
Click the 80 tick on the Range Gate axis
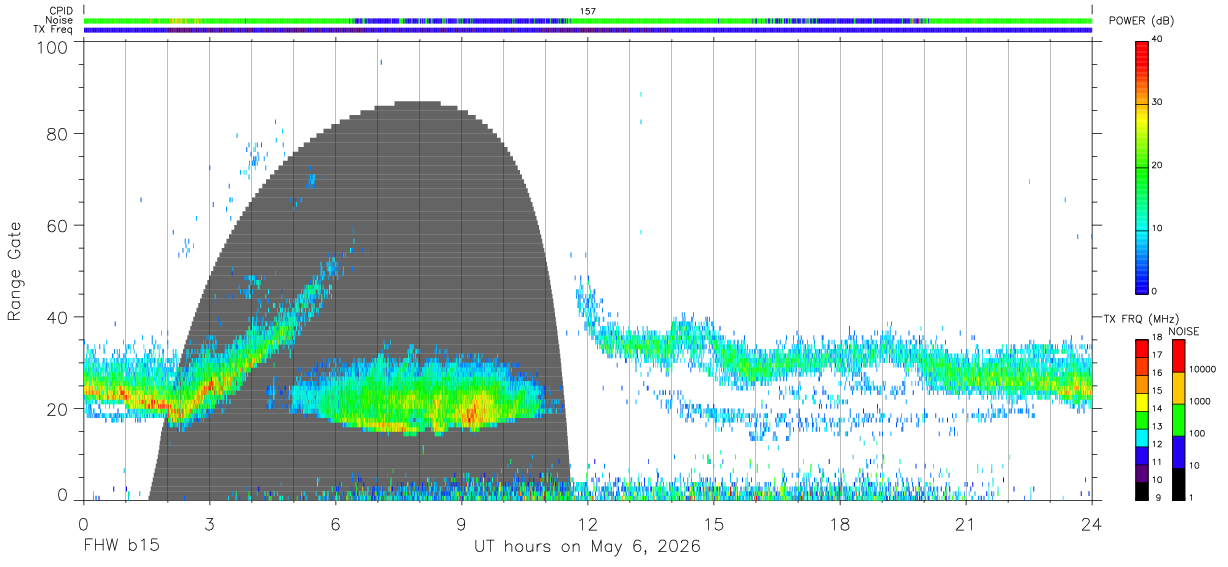click(56, 134)
